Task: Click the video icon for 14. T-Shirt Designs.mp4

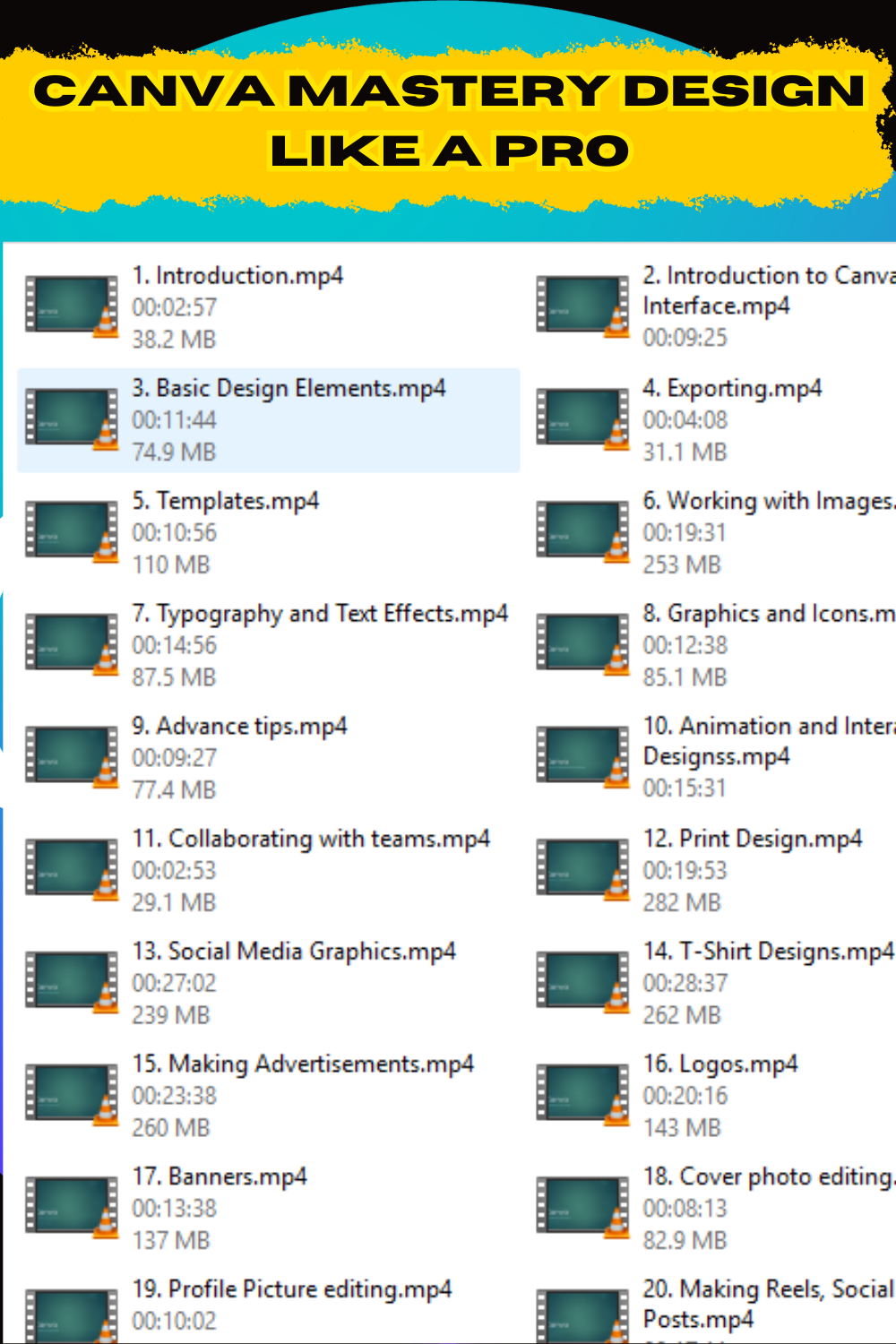Action: pos(582,984)
